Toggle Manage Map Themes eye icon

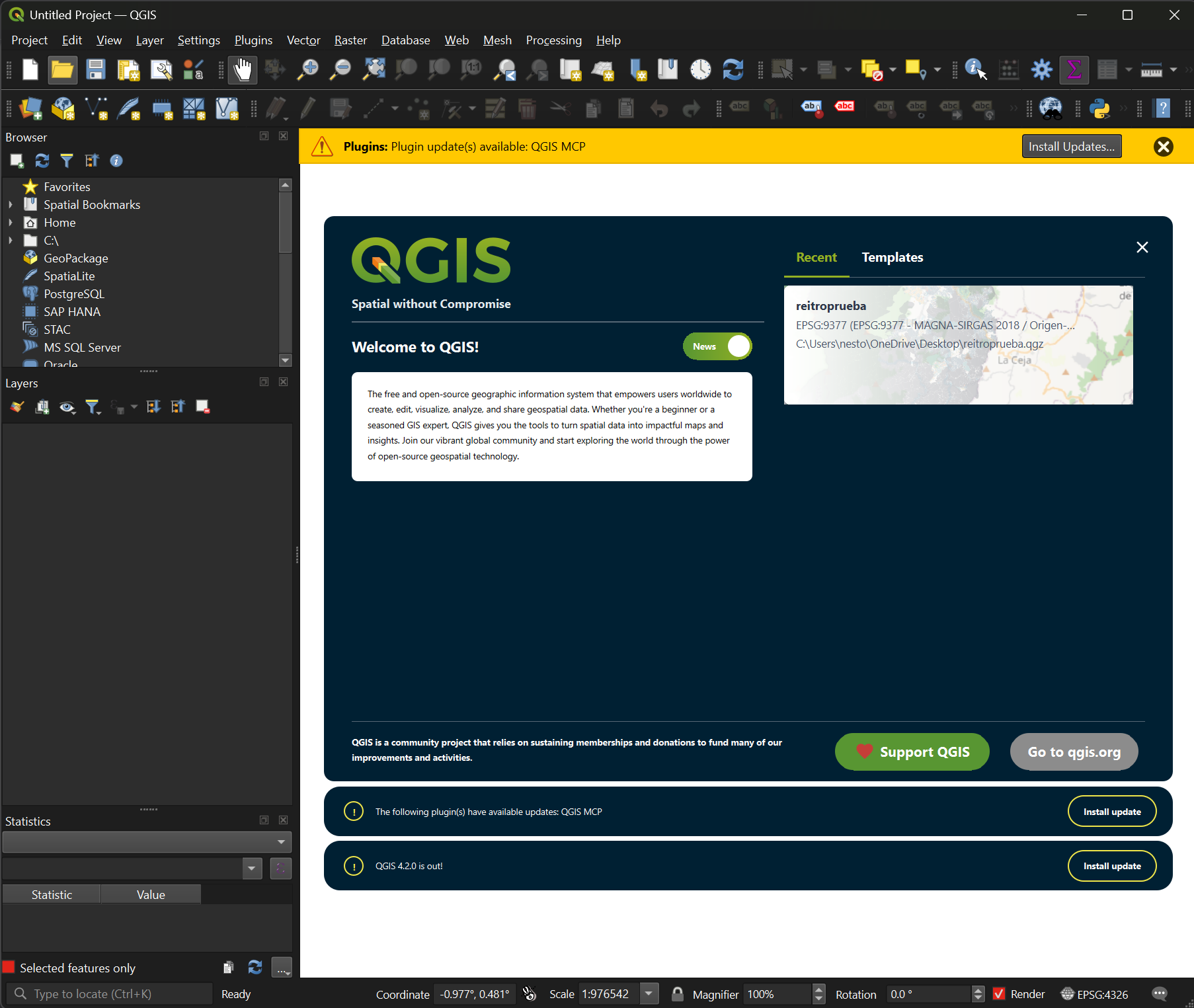(x=67, y=407)
